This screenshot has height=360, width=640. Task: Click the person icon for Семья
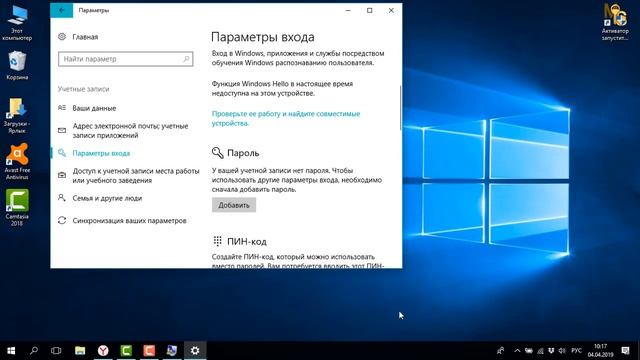coord(62,198)
